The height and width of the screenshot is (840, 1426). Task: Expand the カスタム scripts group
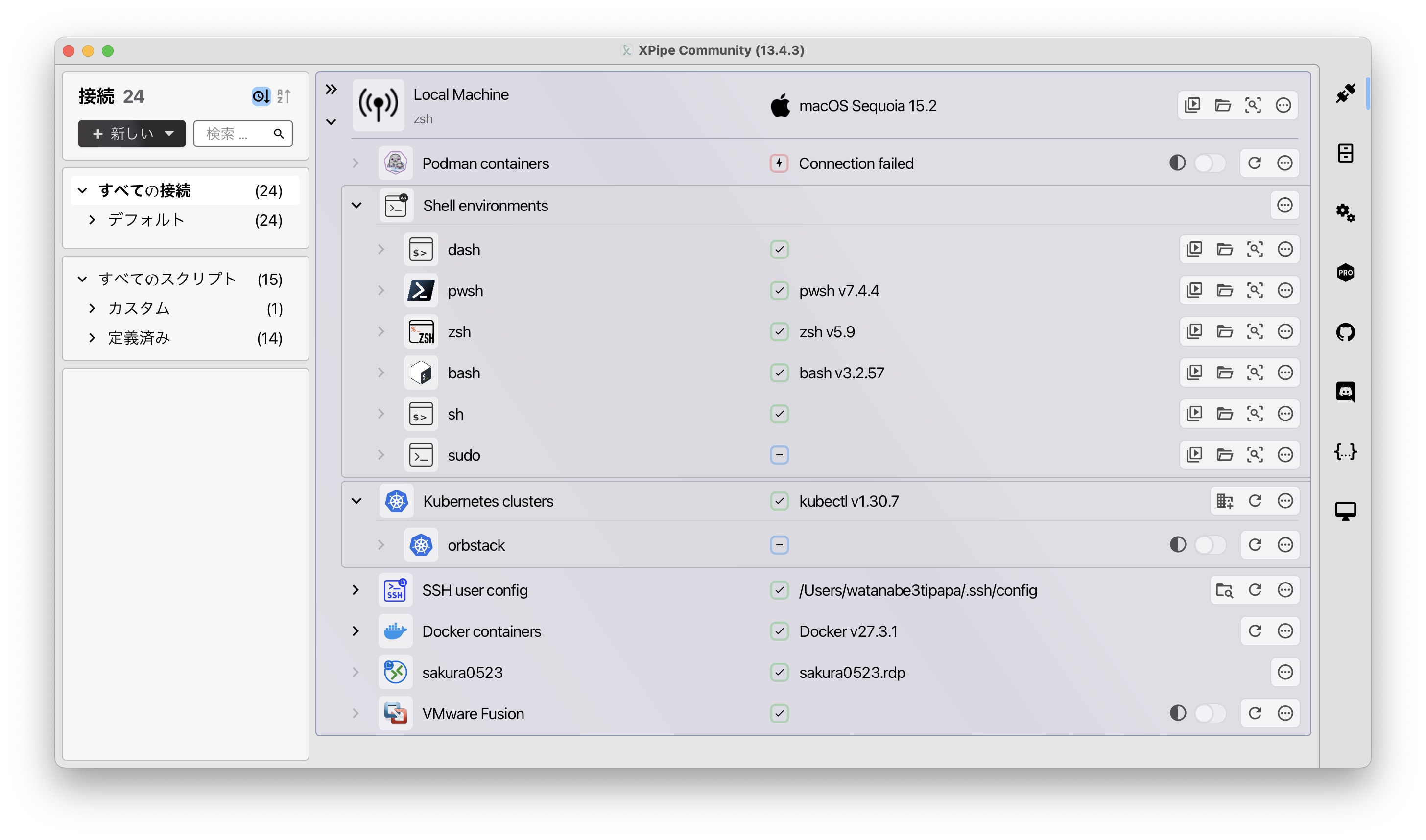point(92,308)
